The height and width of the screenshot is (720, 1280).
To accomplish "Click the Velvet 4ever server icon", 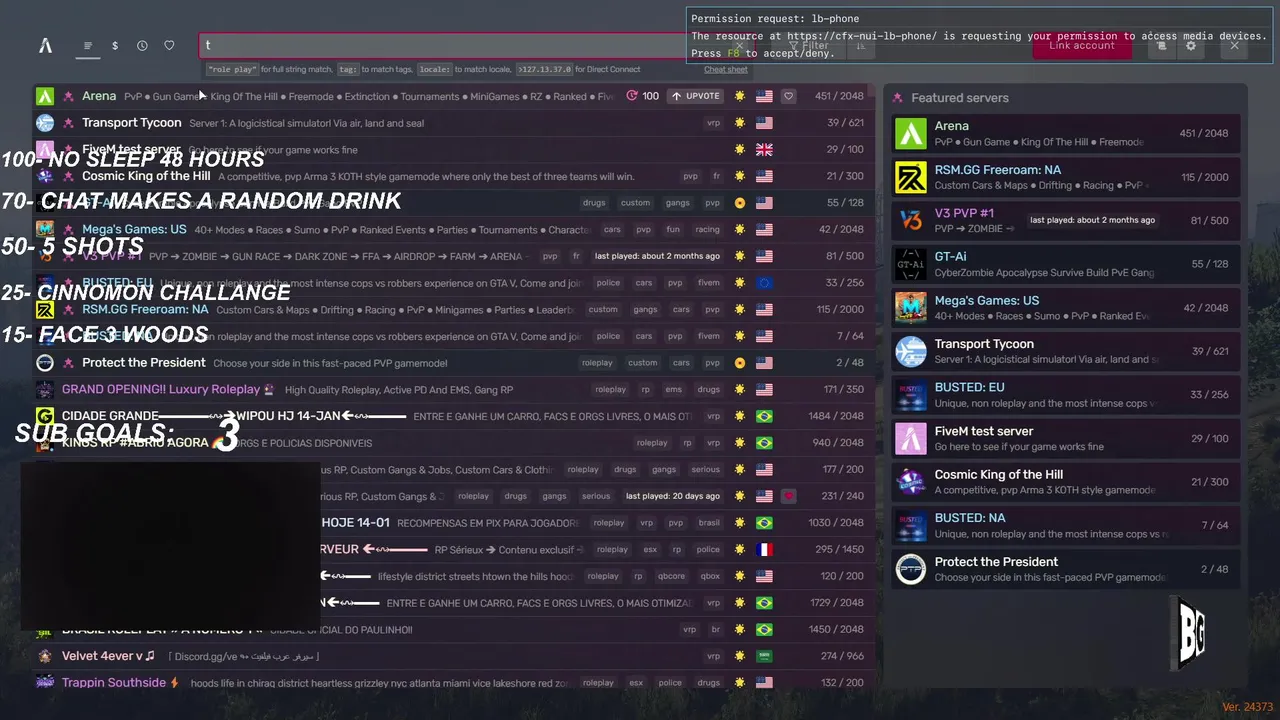I will tap(45, 656).
